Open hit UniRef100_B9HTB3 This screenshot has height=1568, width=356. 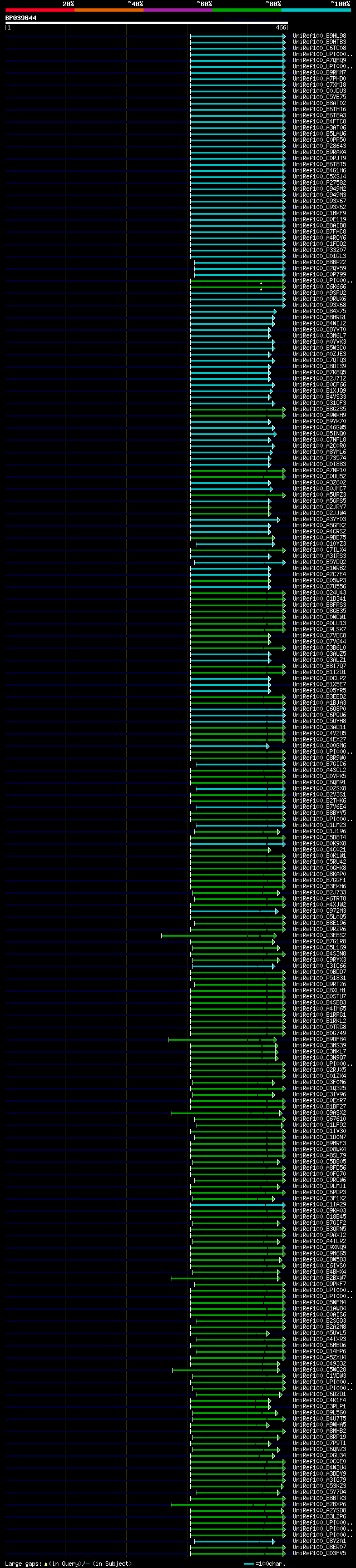click(319, 42)
